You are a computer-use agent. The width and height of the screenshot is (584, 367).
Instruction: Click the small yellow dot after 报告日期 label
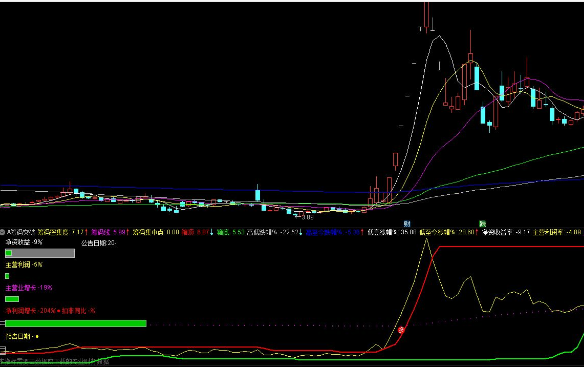pos(37,336)
